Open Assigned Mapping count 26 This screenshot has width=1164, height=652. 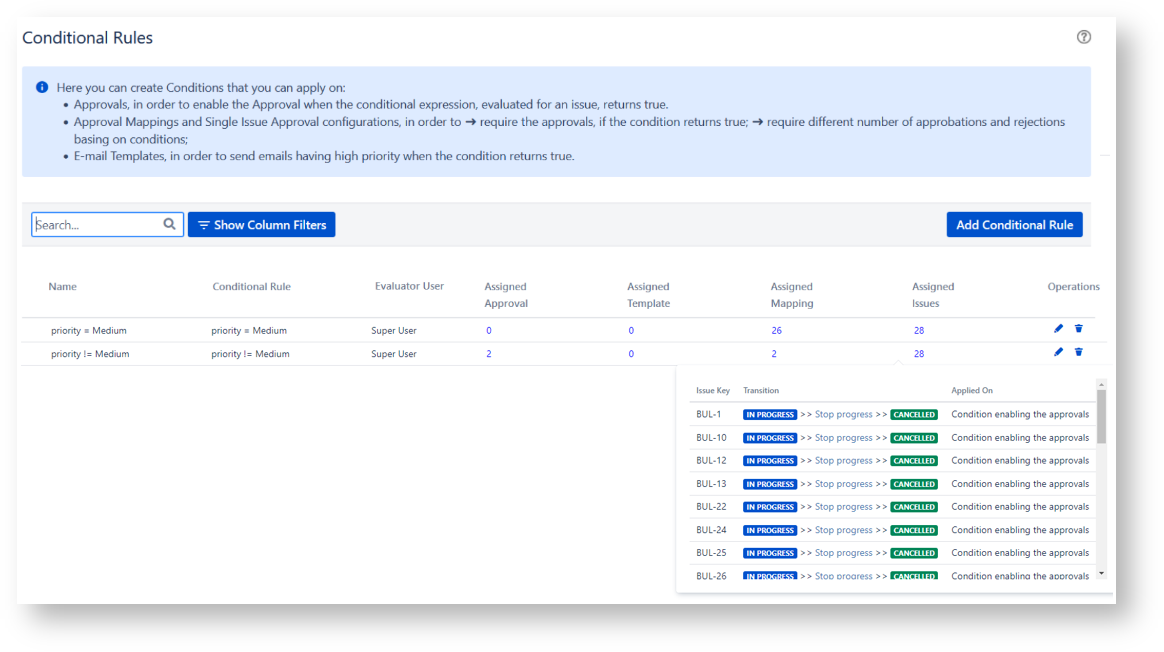(776, 330)
